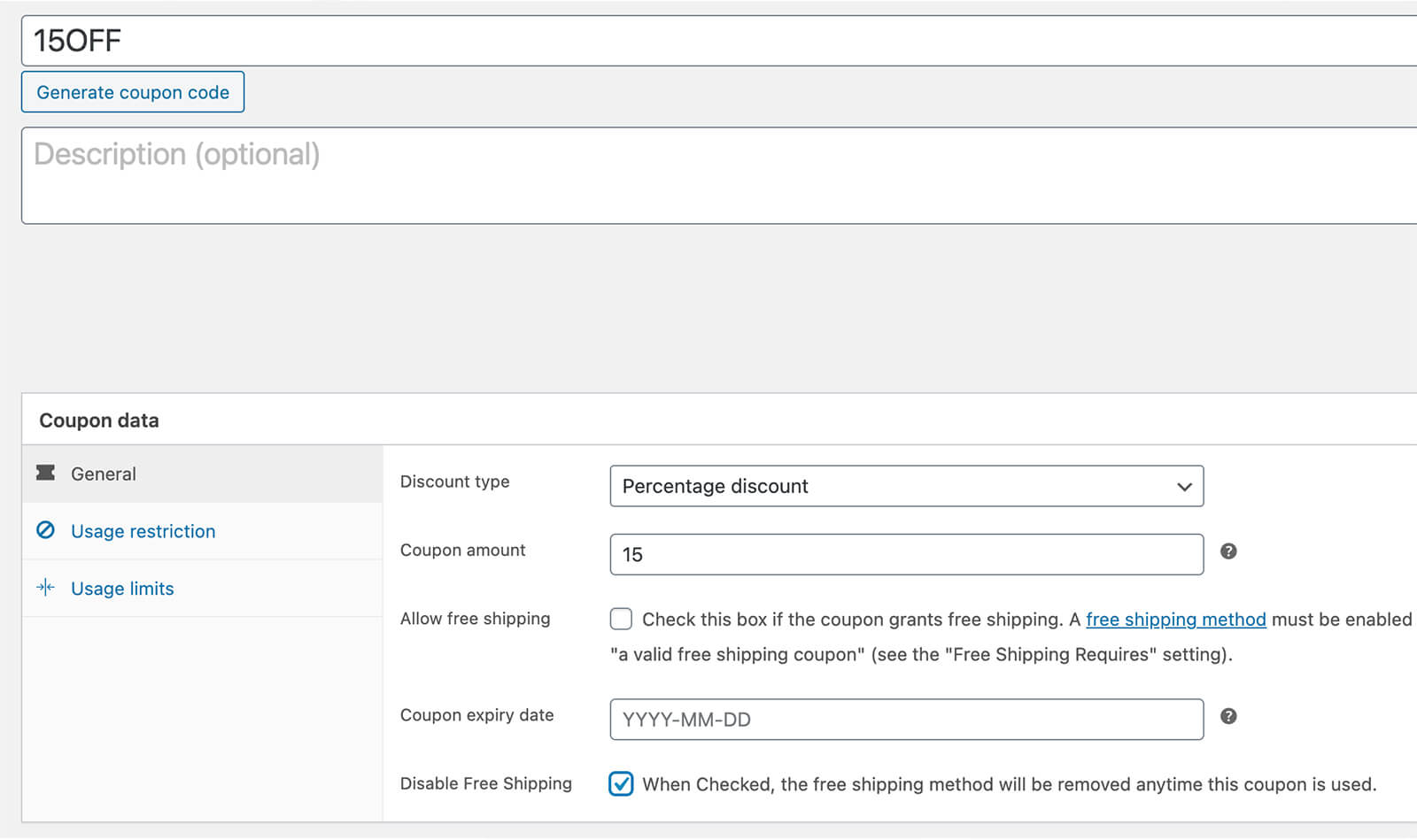Click the coupon code field containing 15OFF
The width and height of the screenshot is (1417, 840).
tap(708, 41)
